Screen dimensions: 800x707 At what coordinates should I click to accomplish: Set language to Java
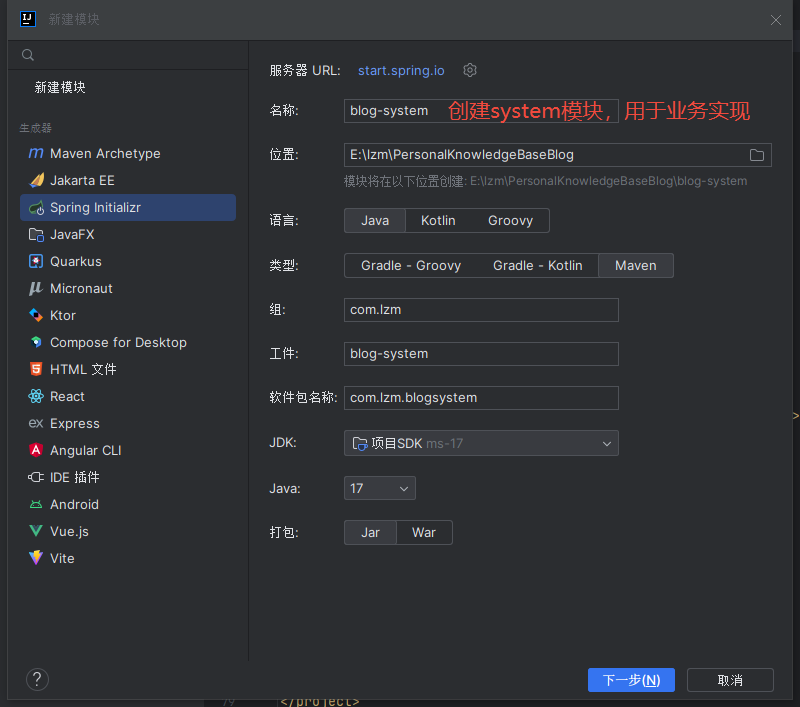coord(375,220)
